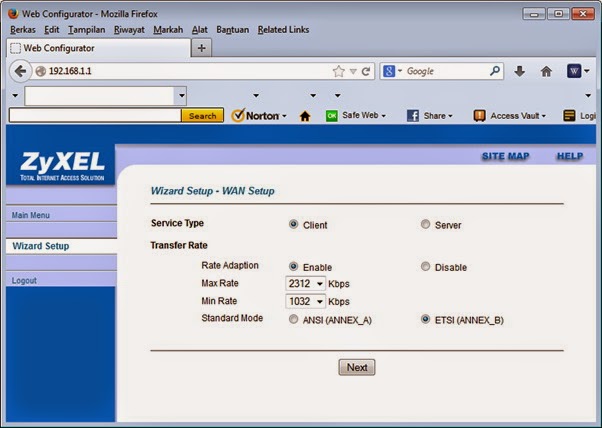The image size is (602, 428).
Task: Click Logout in sidebar
Action: coord(24,281)
